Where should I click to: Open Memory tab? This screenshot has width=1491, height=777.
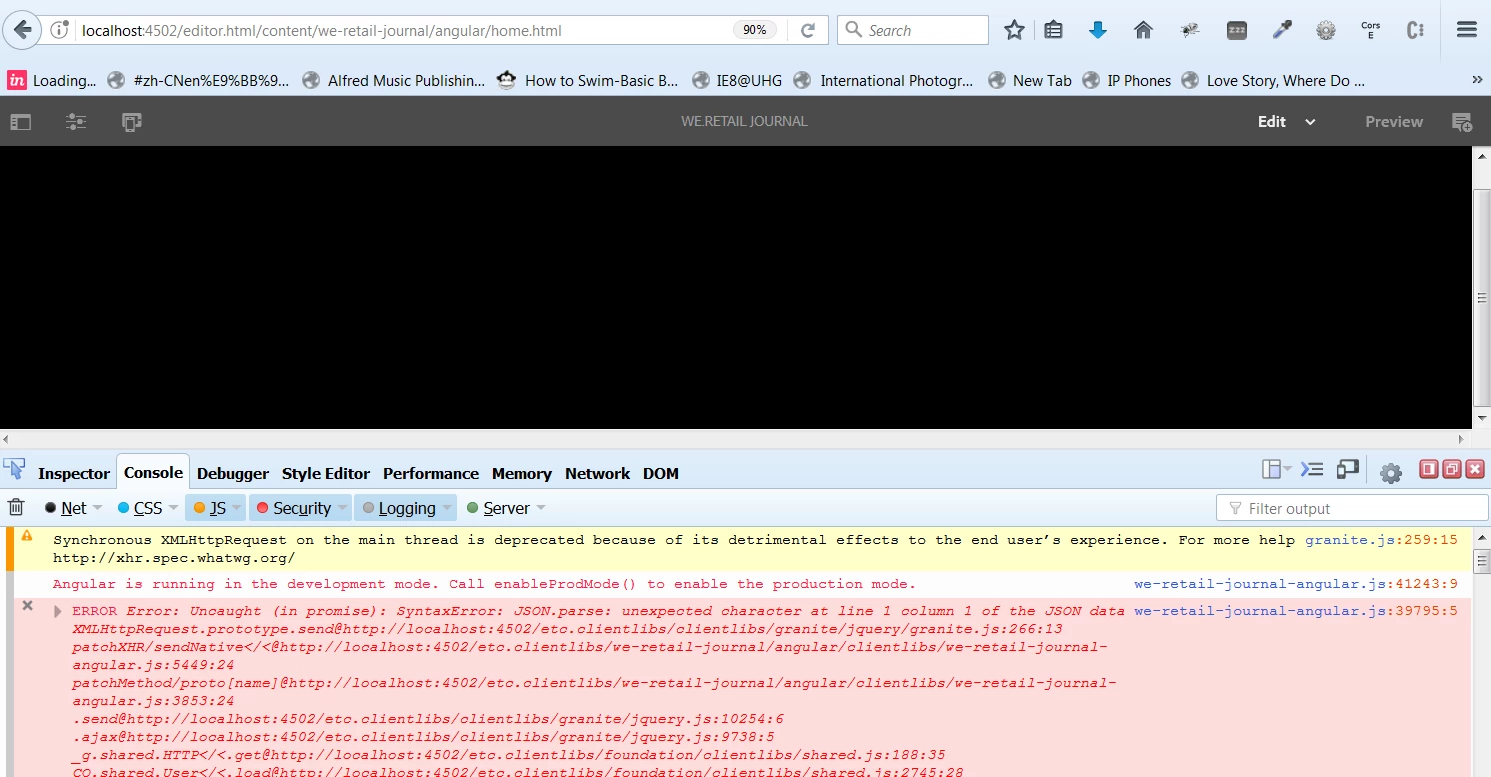pyautogui.click(x=522, y=473)
